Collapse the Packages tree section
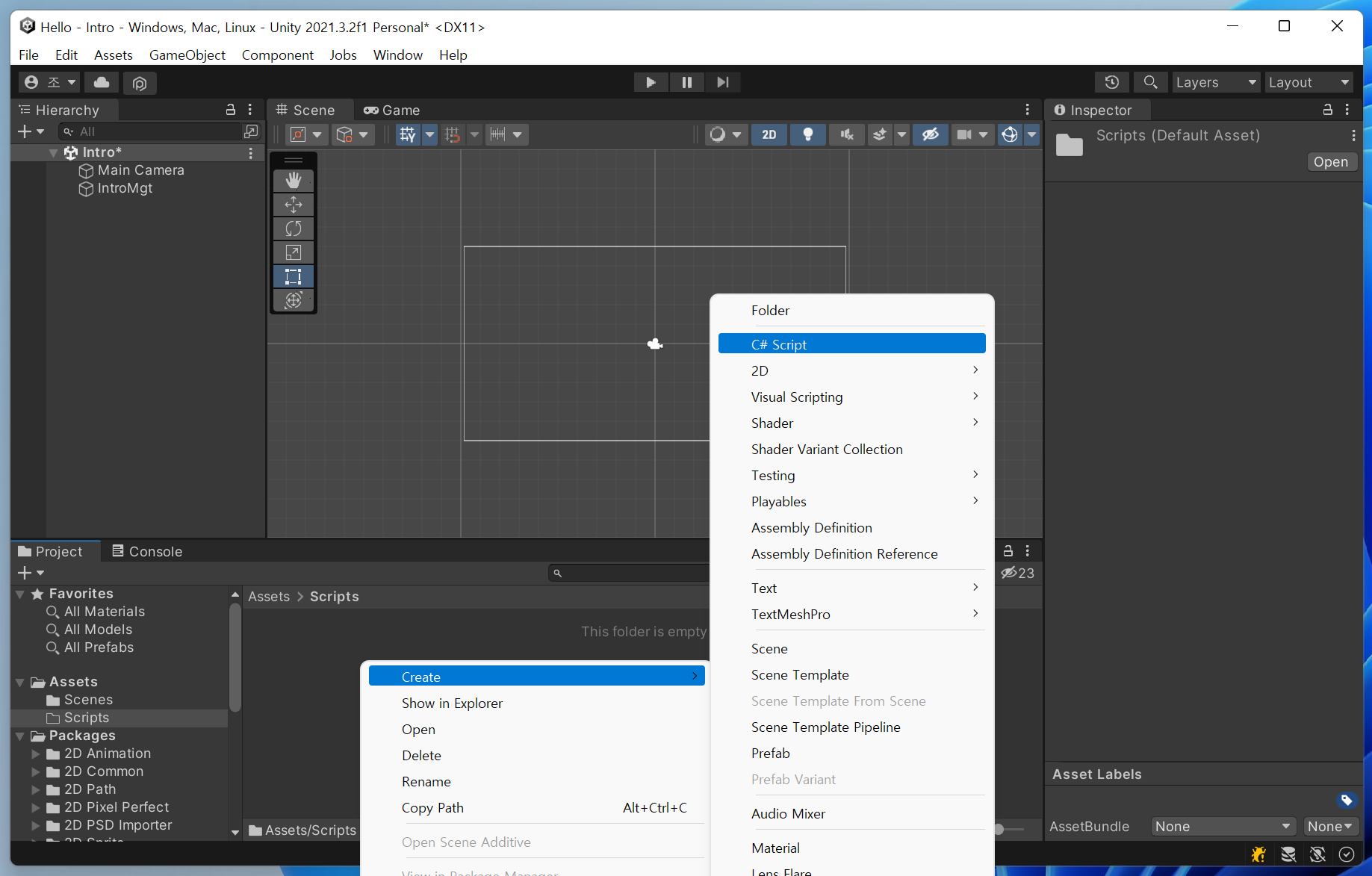The width and height of the screenshot is (1372, 876). 20,736
